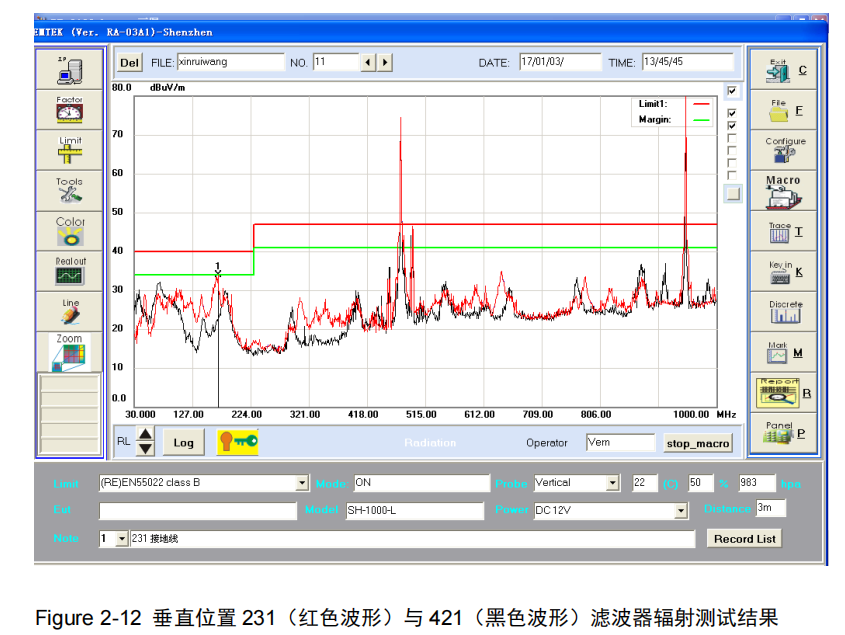Expand the Power DC 12V dropdown
The image size is (845, 635).
[x=681, y=511]
